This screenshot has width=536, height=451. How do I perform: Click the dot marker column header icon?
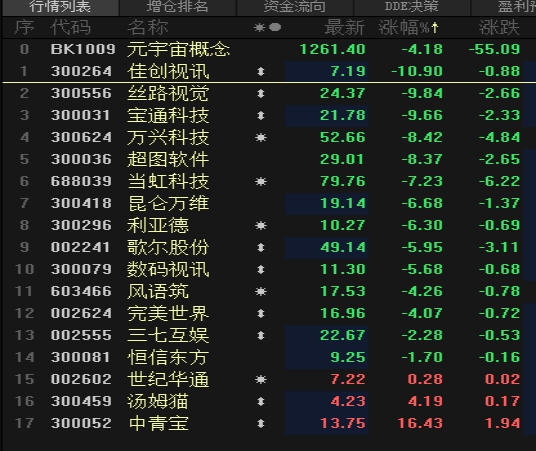pos(275,27)
